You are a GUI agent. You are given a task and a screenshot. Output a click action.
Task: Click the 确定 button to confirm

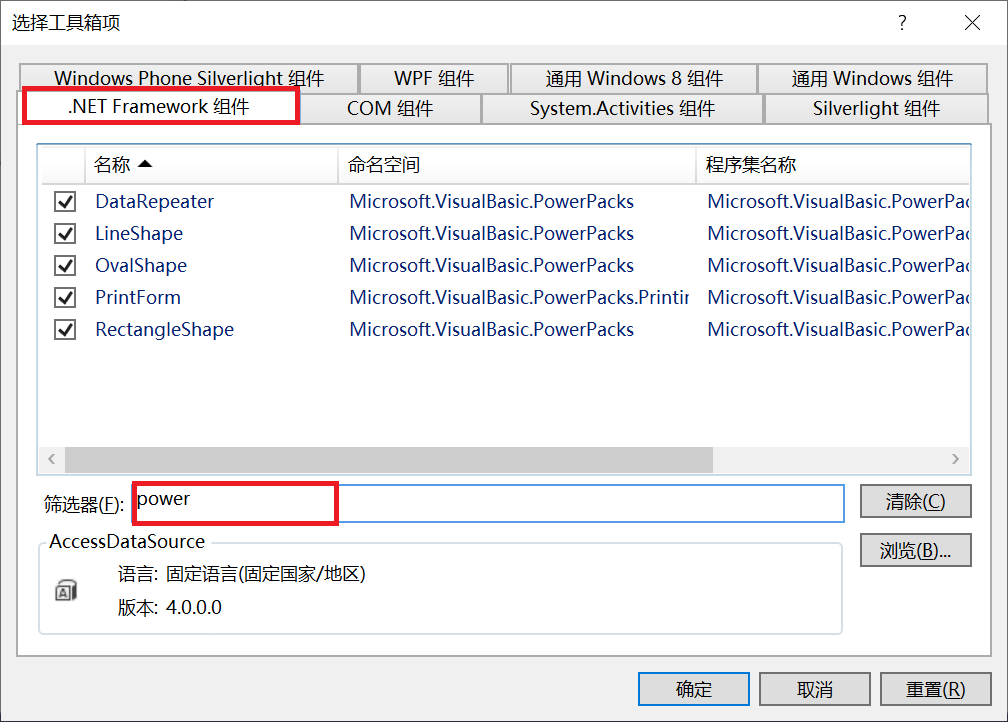693,688
